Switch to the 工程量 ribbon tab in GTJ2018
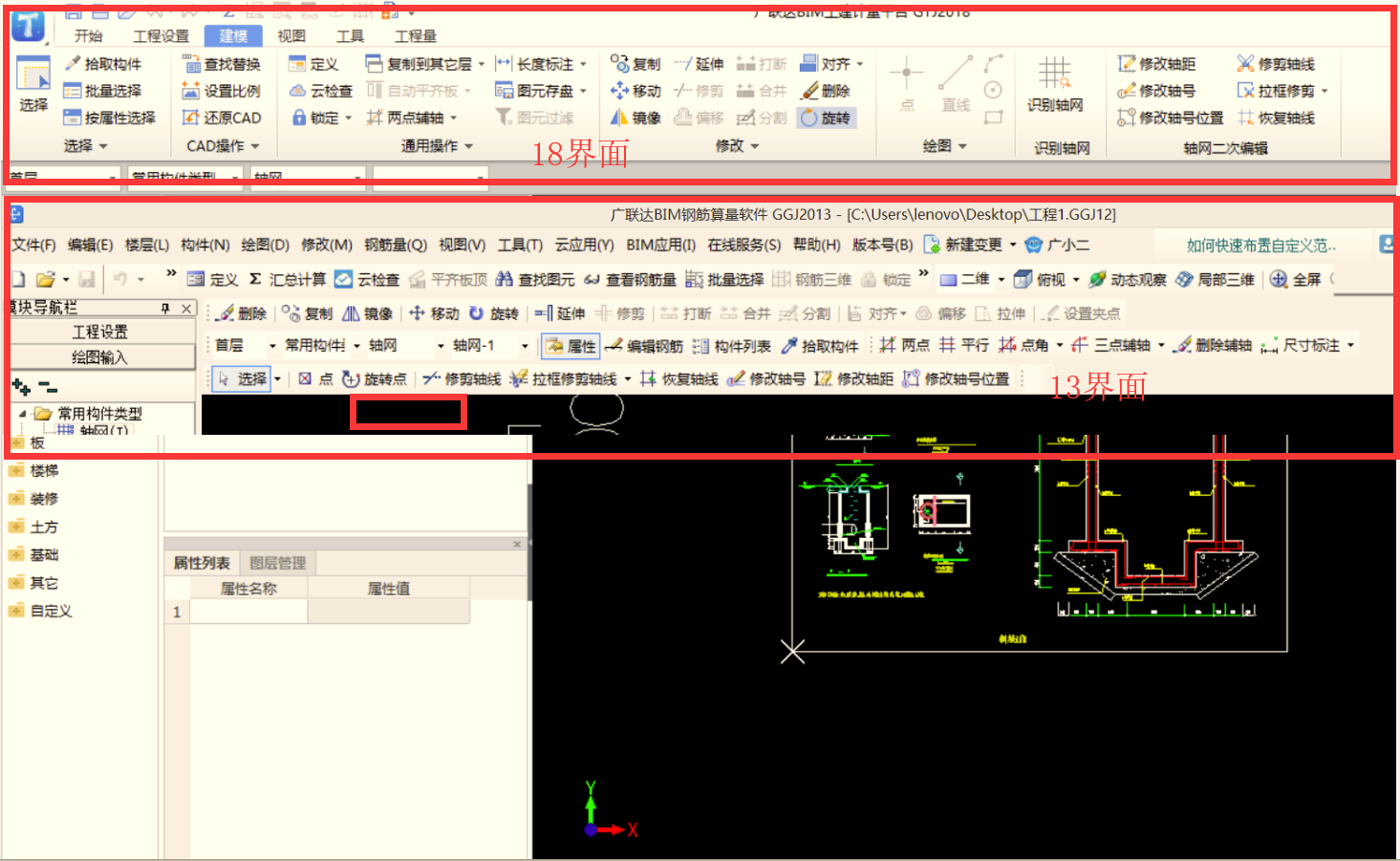 [416, 36]
